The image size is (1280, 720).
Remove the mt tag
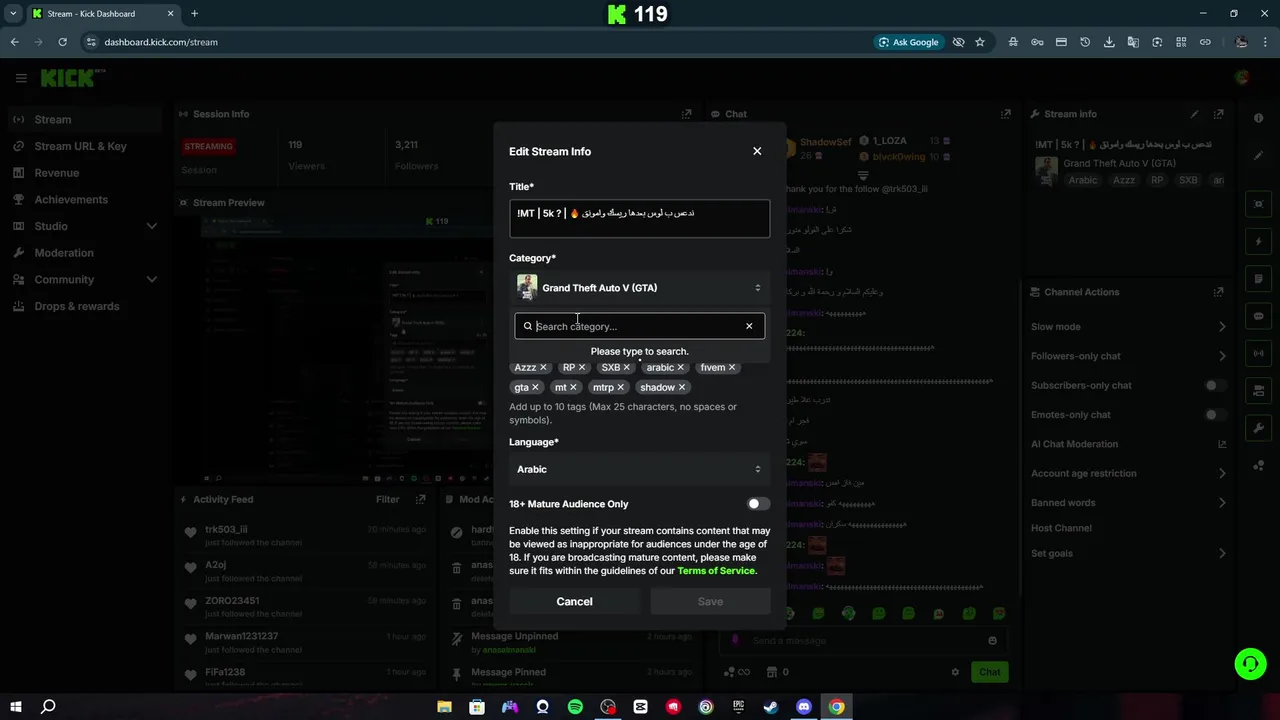click(574, 388)
